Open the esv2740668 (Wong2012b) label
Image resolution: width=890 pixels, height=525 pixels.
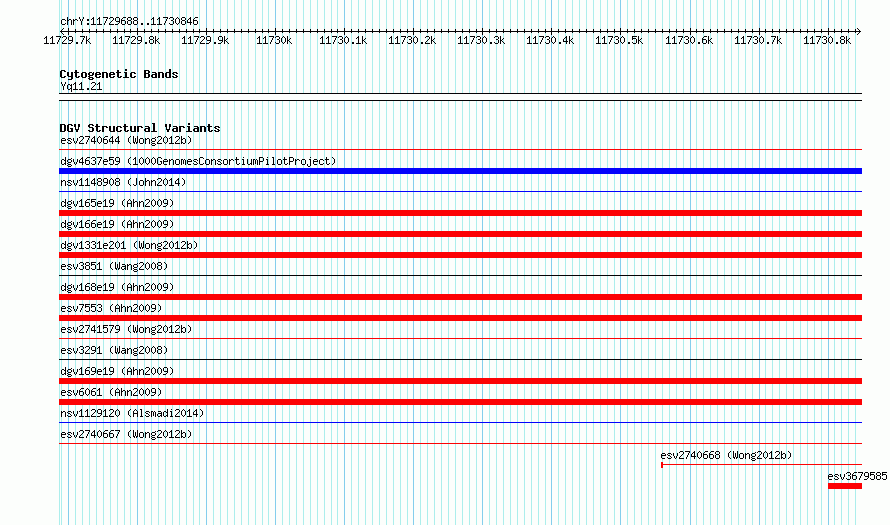(727, 455)
